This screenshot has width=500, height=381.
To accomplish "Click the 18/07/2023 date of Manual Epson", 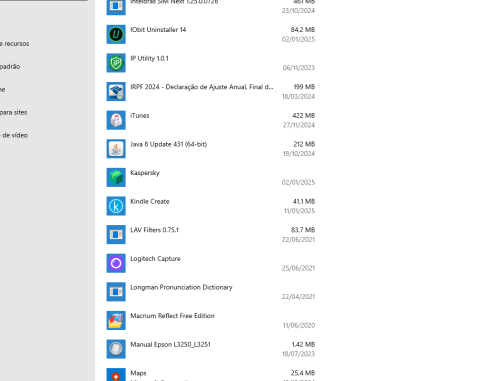I will tap(298, 354).
